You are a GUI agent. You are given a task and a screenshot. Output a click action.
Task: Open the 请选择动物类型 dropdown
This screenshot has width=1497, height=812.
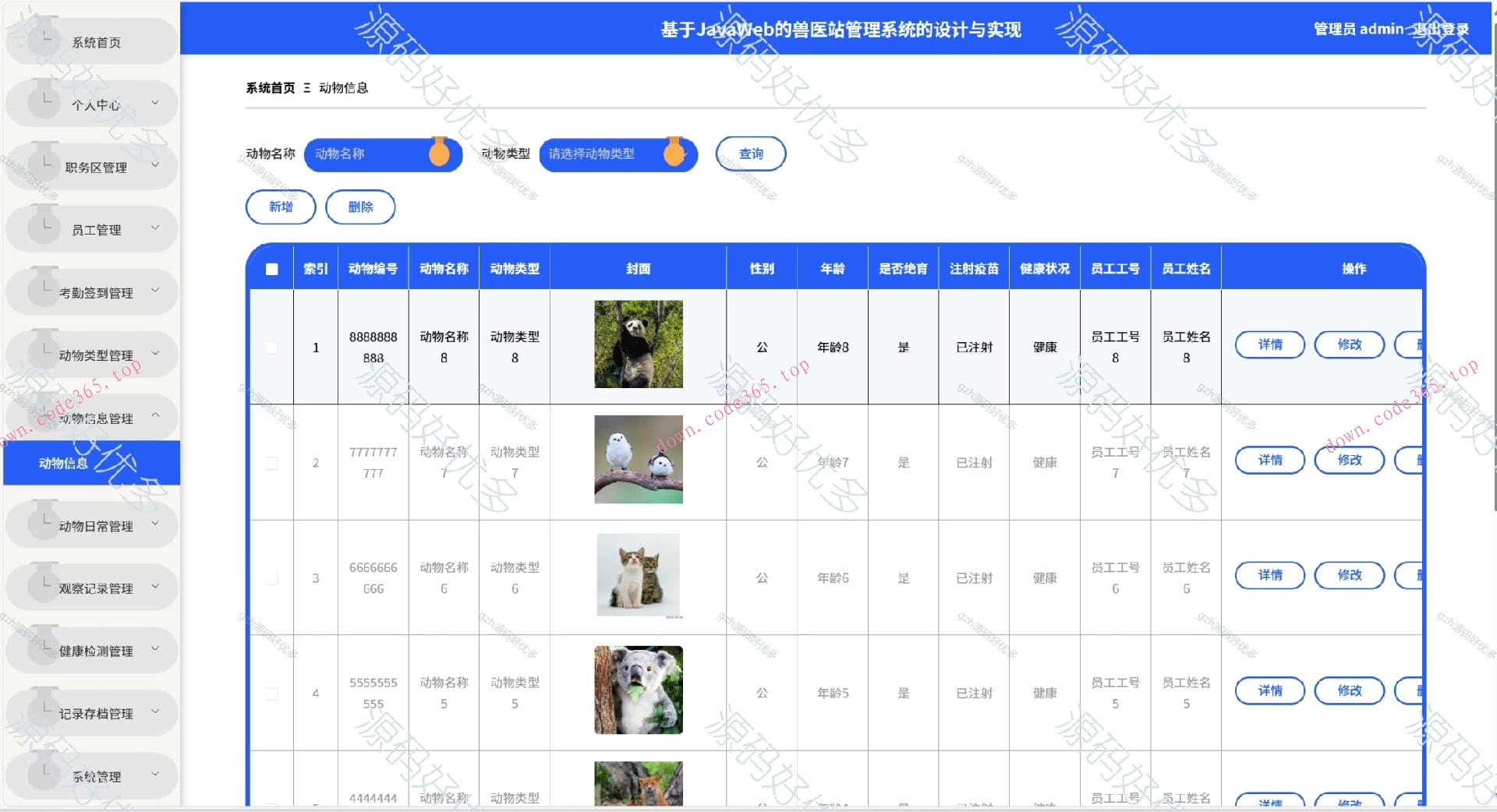(608, 154)
